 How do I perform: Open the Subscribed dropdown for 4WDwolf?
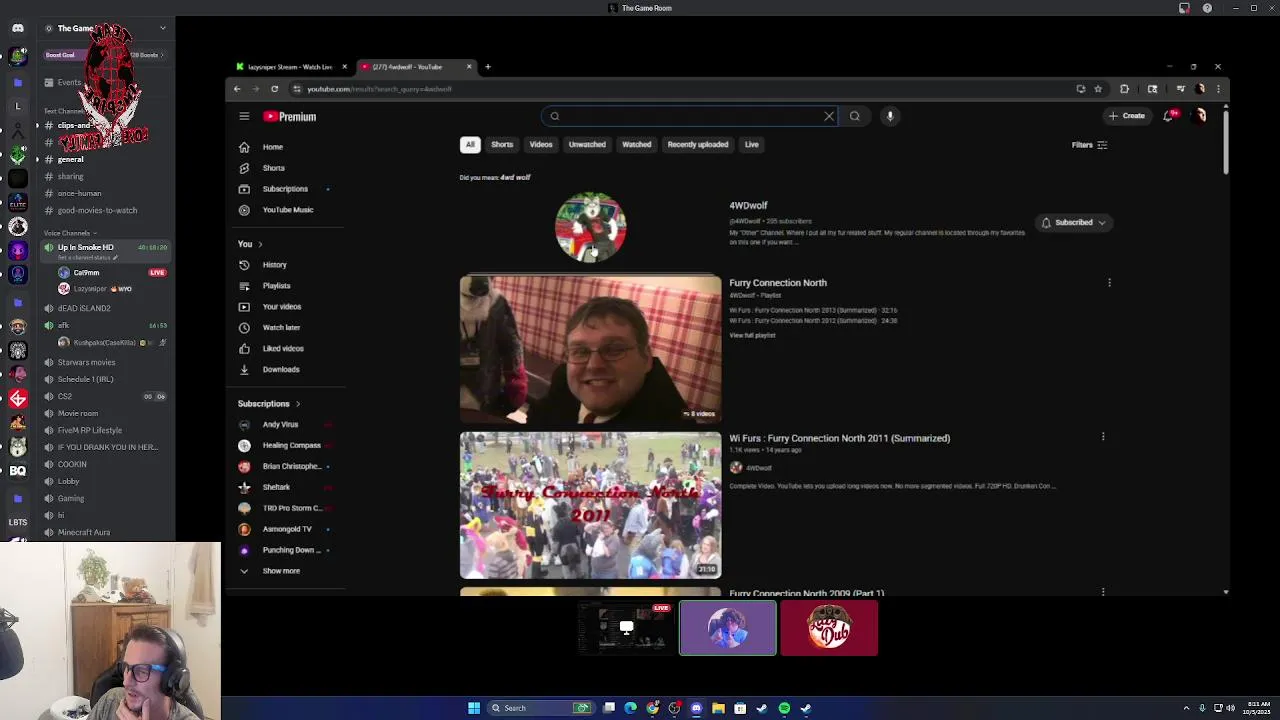coord(1074,223)
